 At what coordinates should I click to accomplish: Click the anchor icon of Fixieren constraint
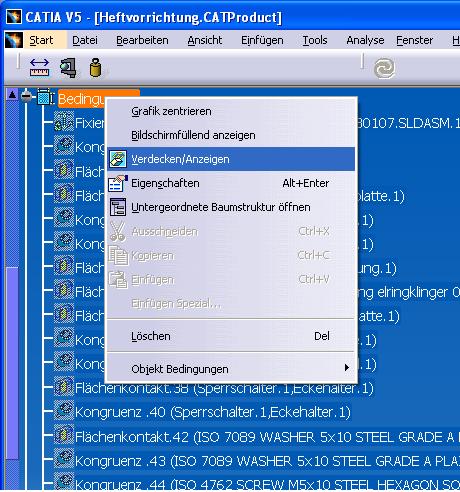(63, 122)
